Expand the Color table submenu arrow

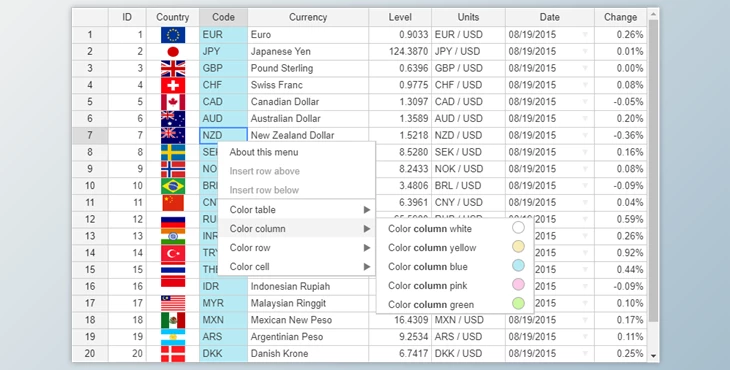[367, 210]
